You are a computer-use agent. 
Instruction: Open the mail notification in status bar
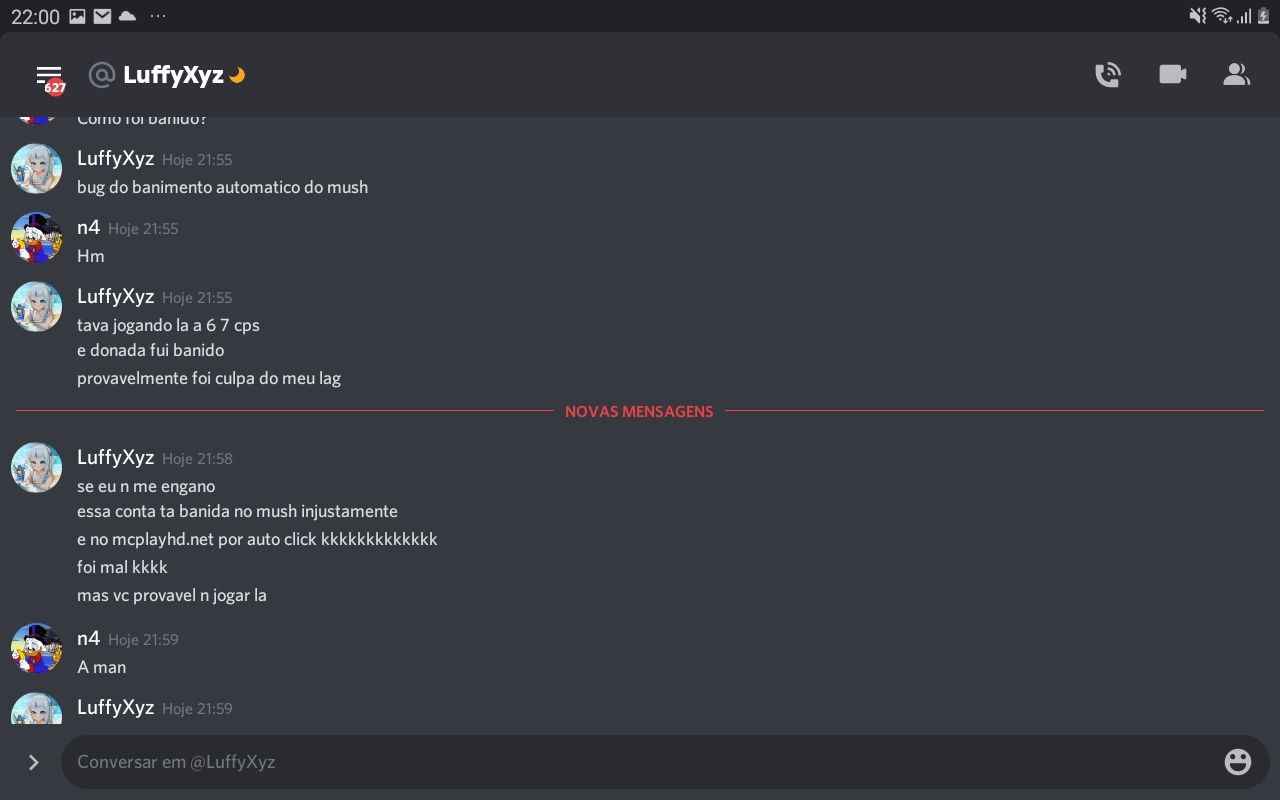pyautogui.click(x=102, y=16)
